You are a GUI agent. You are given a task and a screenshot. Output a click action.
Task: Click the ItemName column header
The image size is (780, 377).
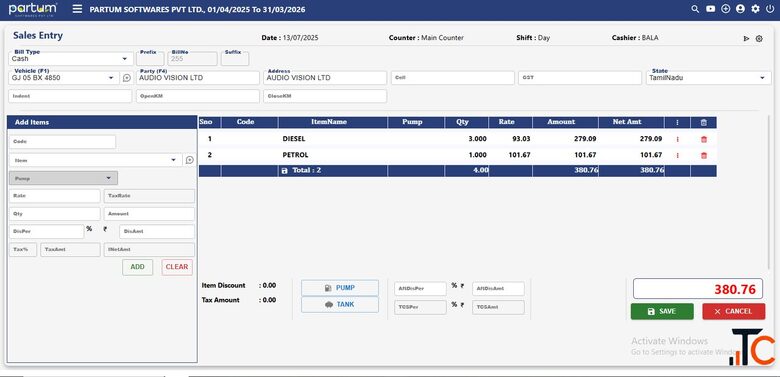coord(329,122)
